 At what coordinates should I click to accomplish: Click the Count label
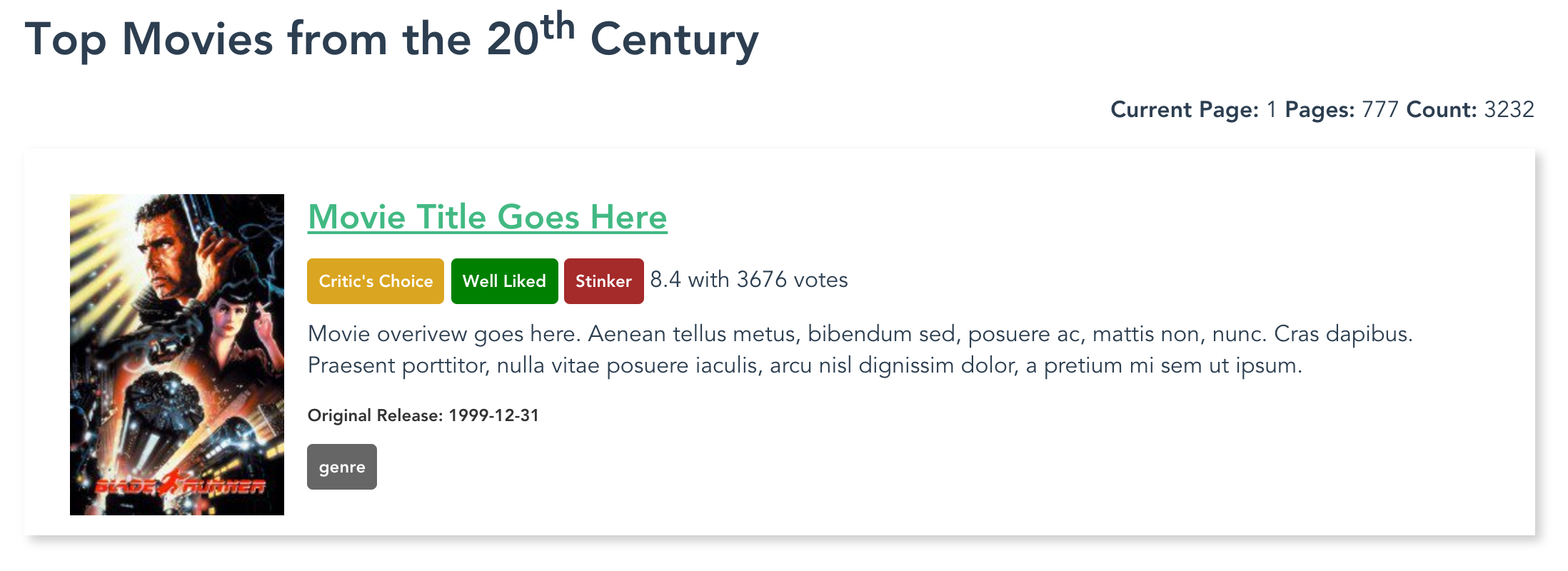point(1441,110)
